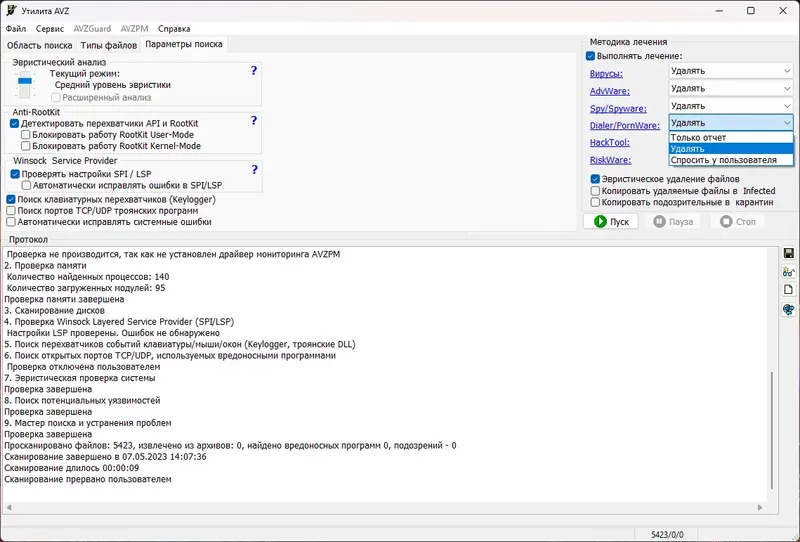
Task: Open the AdvWare action dropdown
Action: [731, 88]
